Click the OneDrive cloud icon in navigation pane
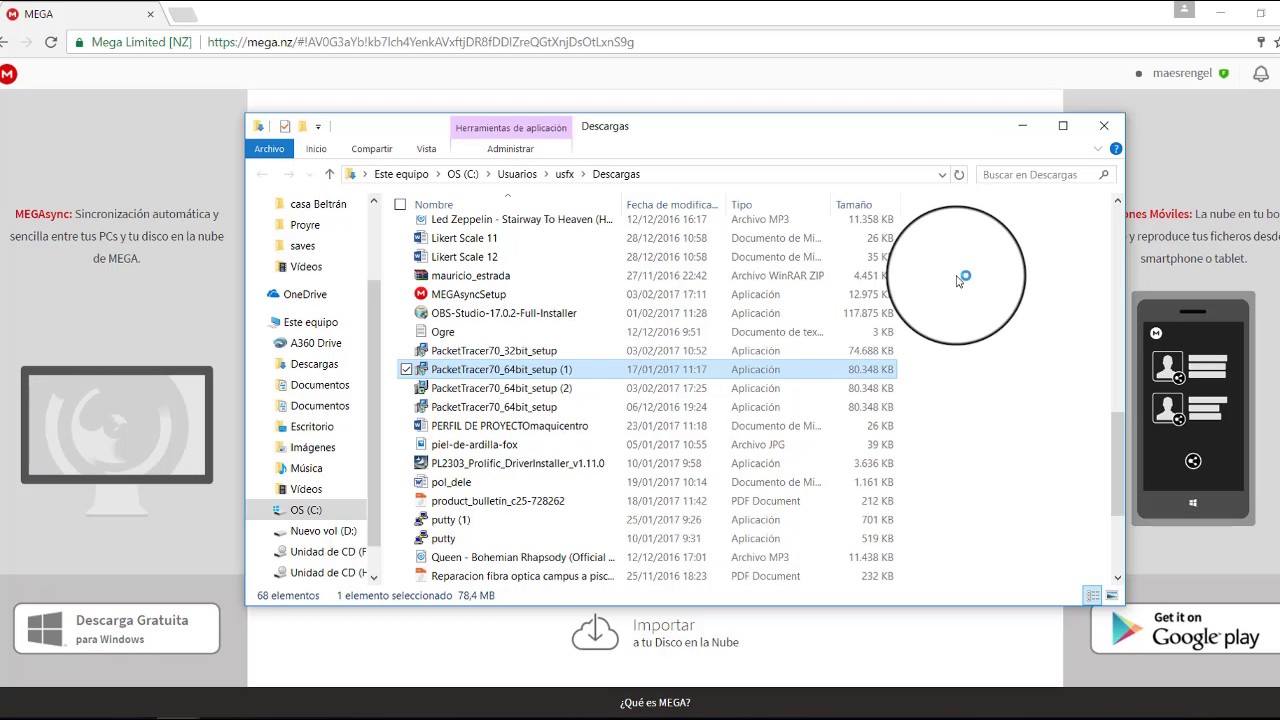Image resolution: width=1280 pixels, height=720 pixels. click(x=273, y=294)
